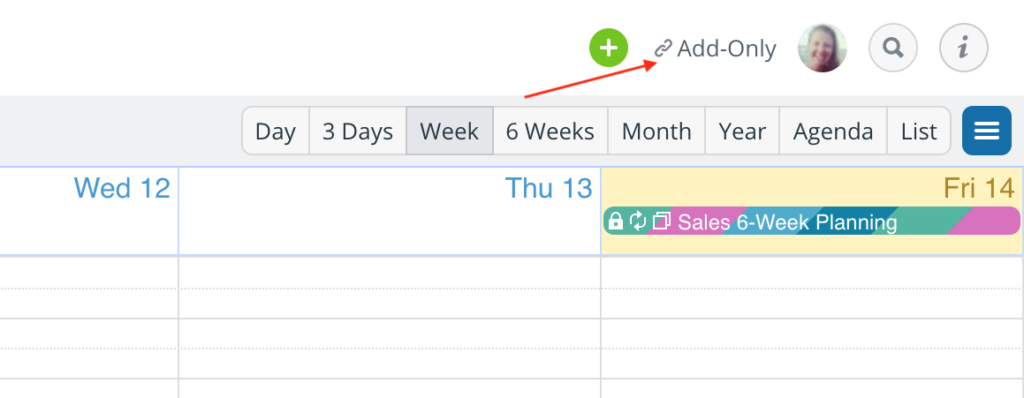Open the user profile avatar
Viewport: 1024px width, 398px height.
pyautogui.click(x=822, y=48)
